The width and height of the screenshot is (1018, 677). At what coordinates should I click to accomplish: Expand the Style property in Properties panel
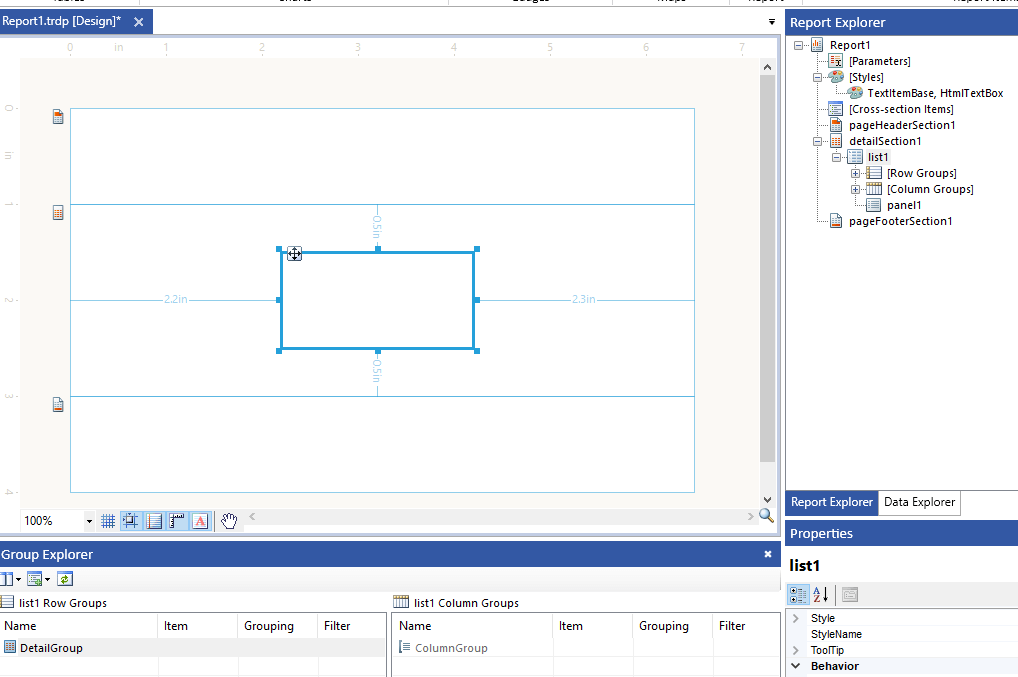tap(798, 617)
